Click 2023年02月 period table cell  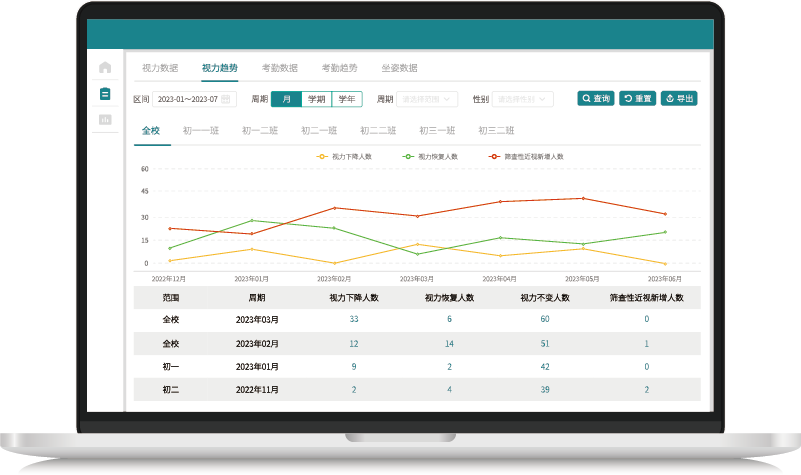coord(257,344)
